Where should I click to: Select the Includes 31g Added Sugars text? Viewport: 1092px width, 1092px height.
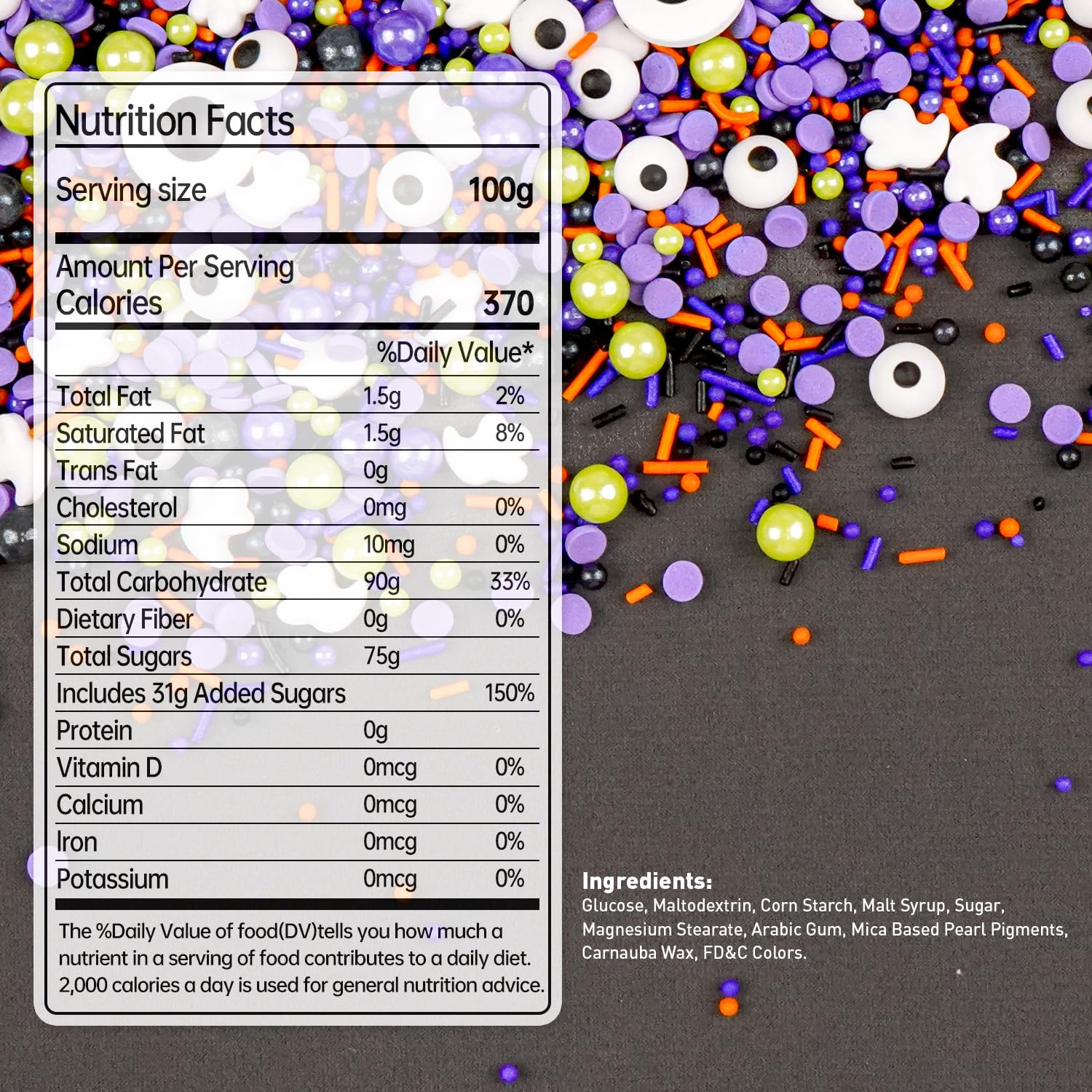[x=201, y=694]
